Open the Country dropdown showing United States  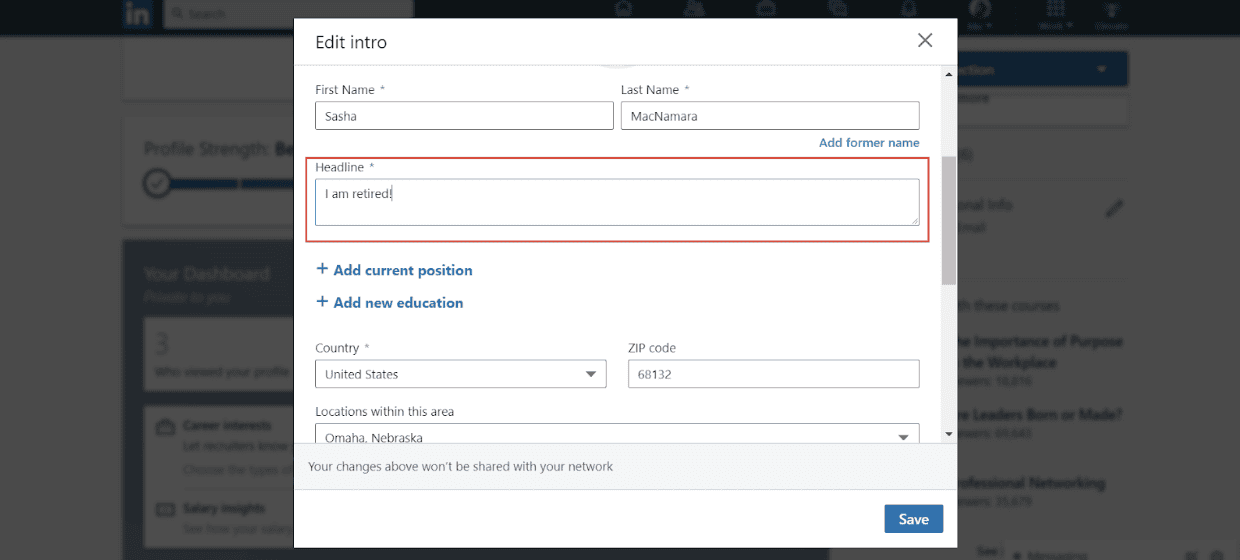[461, 374]
